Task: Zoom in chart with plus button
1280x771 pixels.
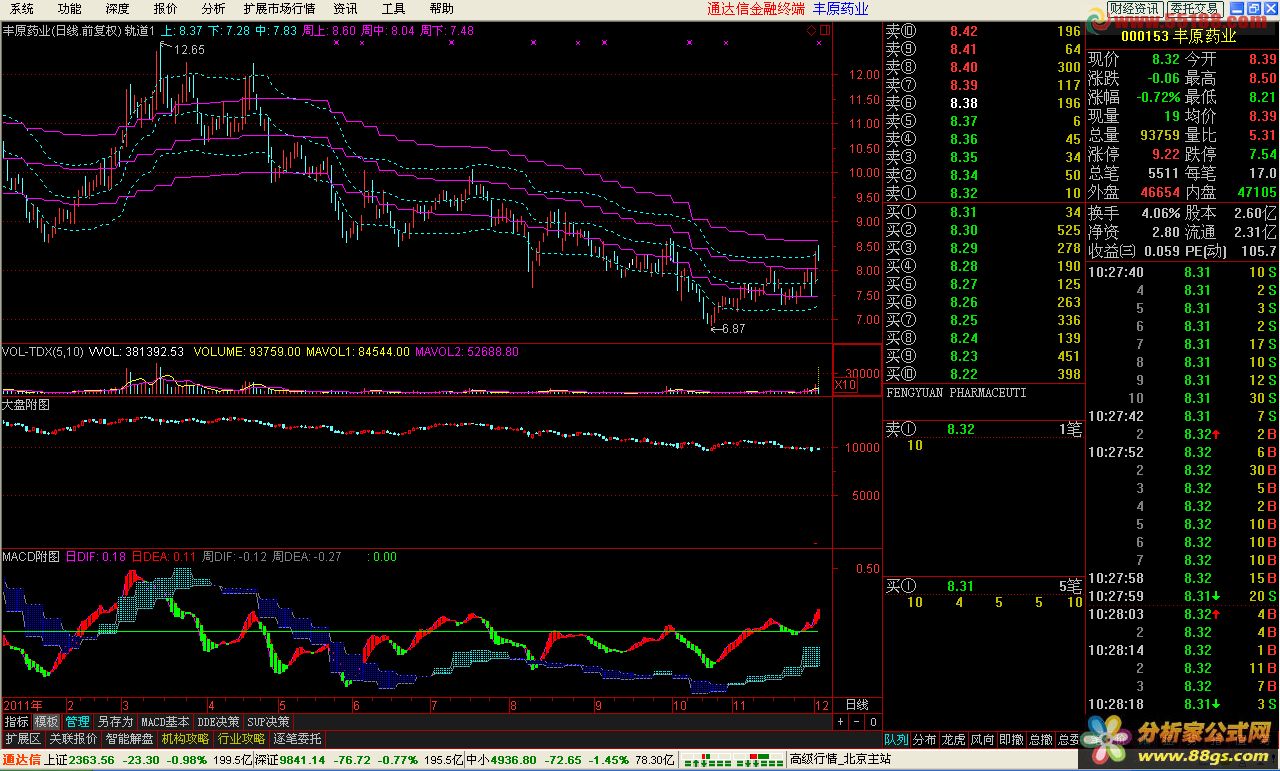Action: click(x=841, y=721)
